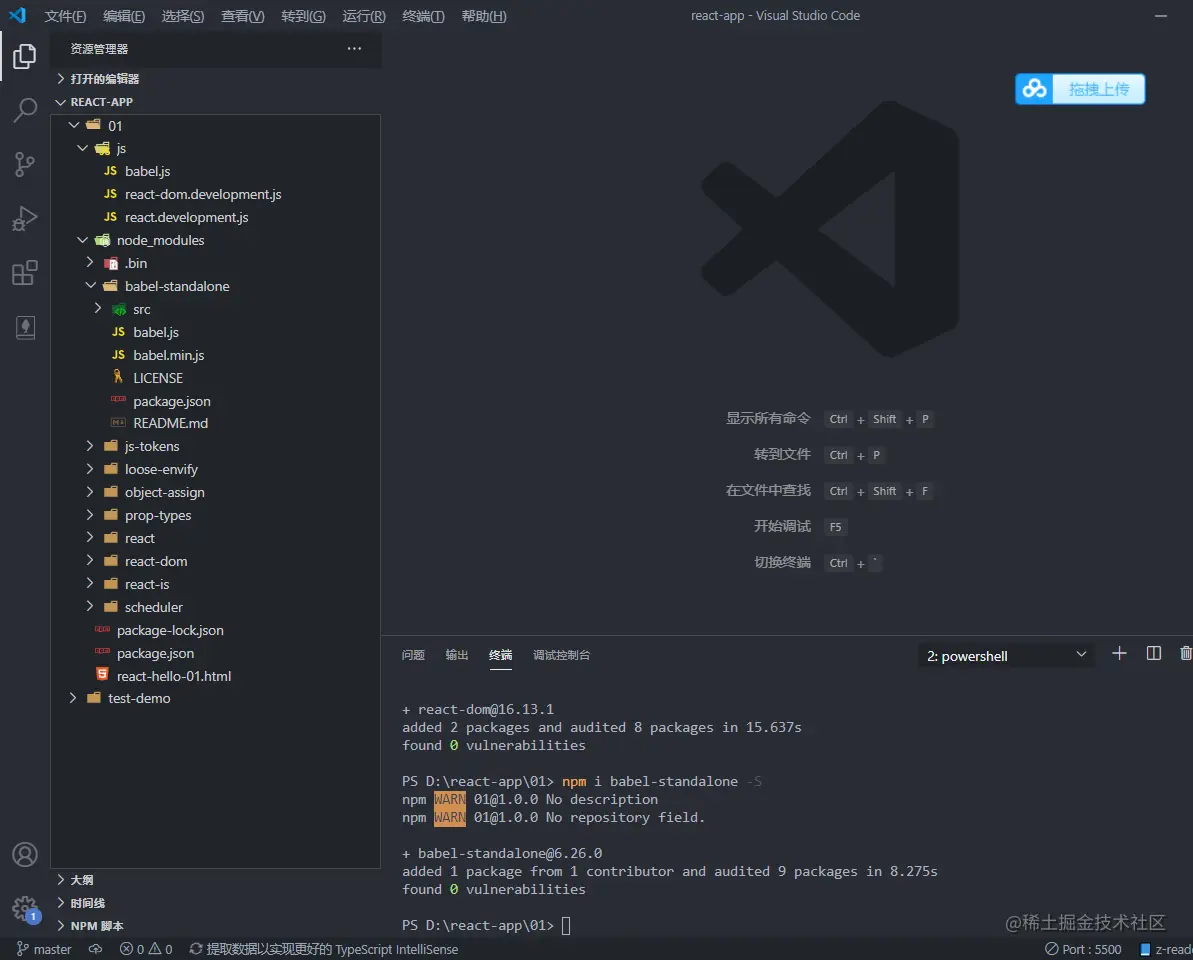Click Port : 5500 live server status
1193x960 pixels.
pos(1083,949)
